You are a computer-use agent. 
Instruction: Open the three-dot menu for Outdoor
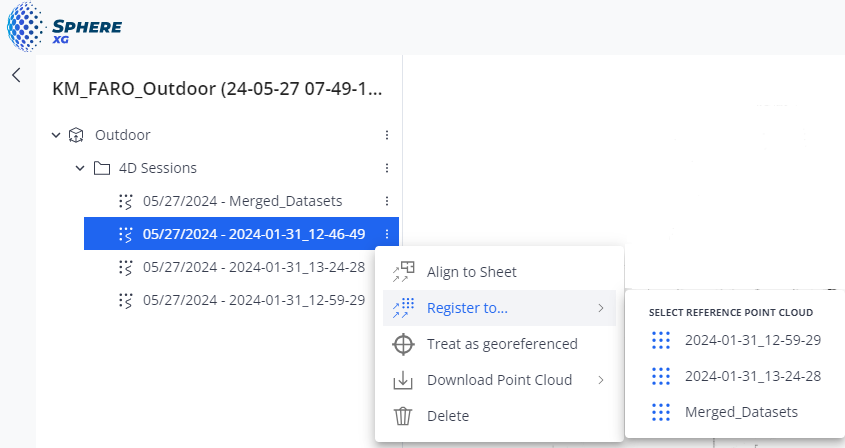coord(387,135)
